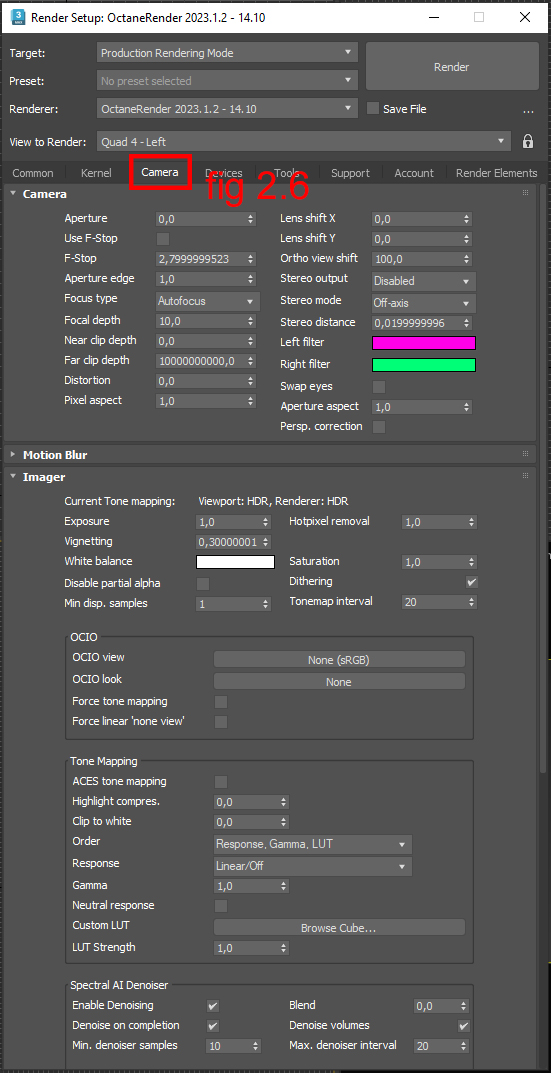Screen dimensions: 551x1073
Task: Expand the Motion Blur rollout
Action: [13, 454]
